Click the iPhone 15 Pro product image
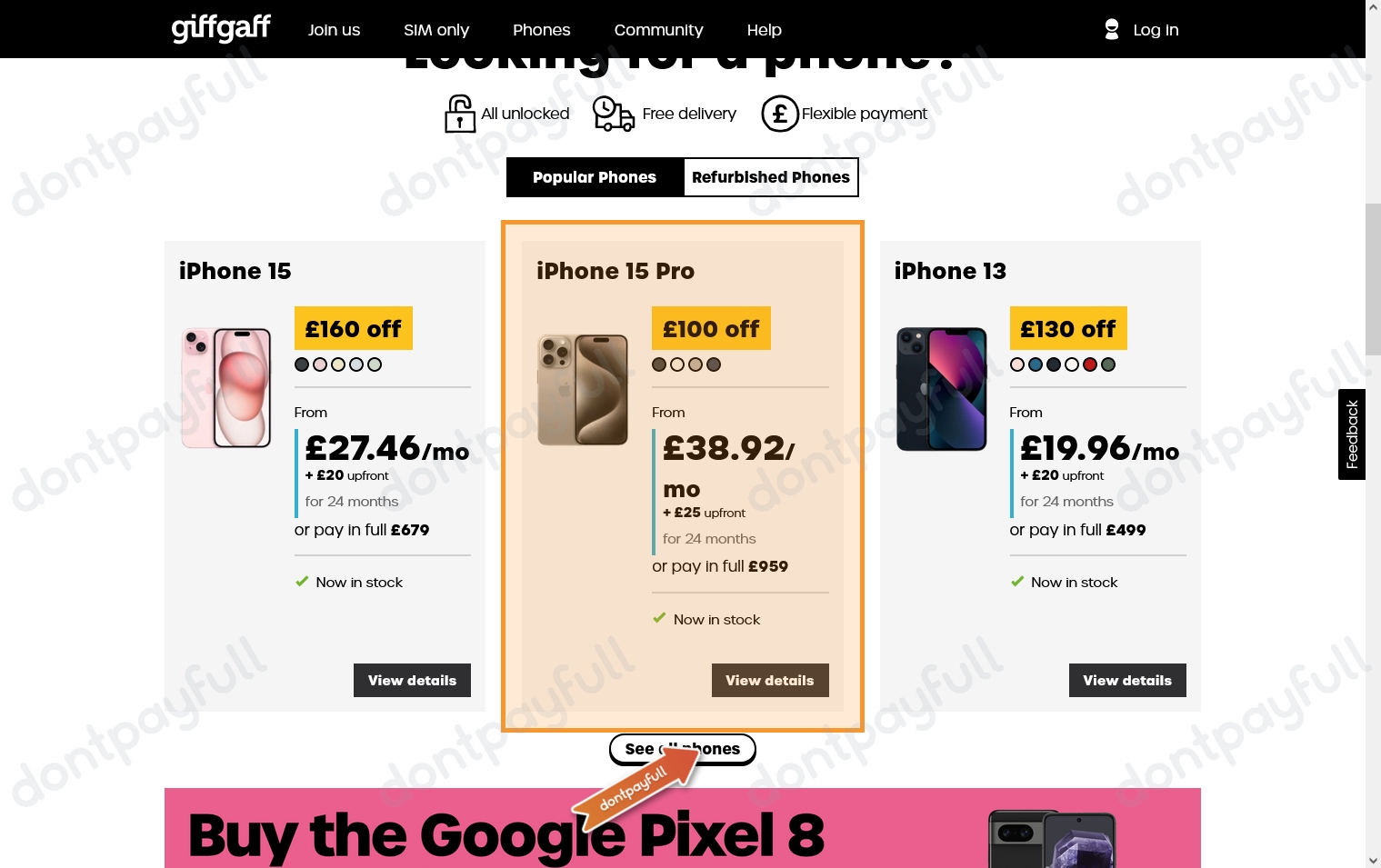The height and width of the screenshot is (868, 1381). (x=582, y=390)
